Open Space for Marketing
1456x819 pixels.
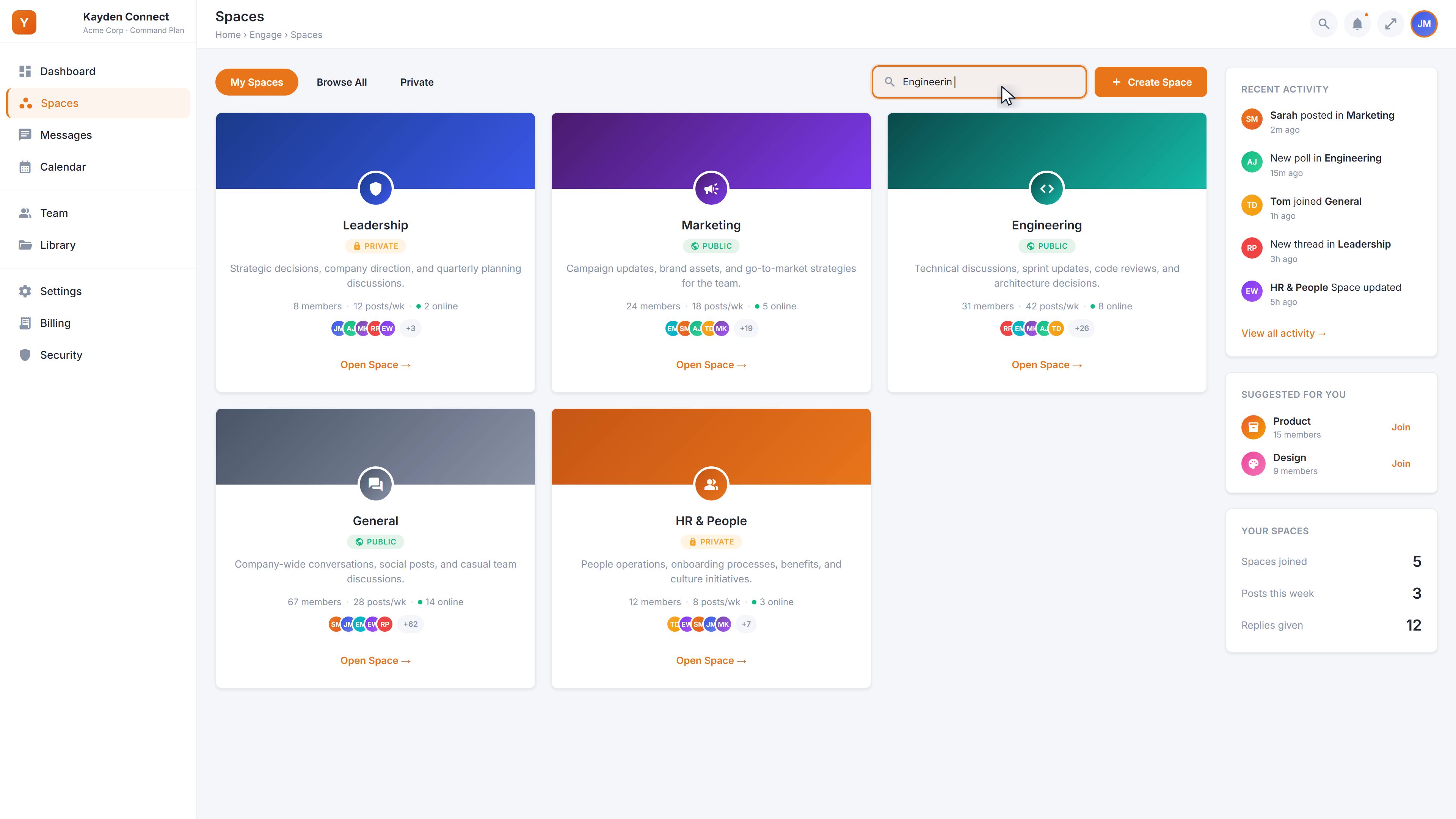[711, 365]
